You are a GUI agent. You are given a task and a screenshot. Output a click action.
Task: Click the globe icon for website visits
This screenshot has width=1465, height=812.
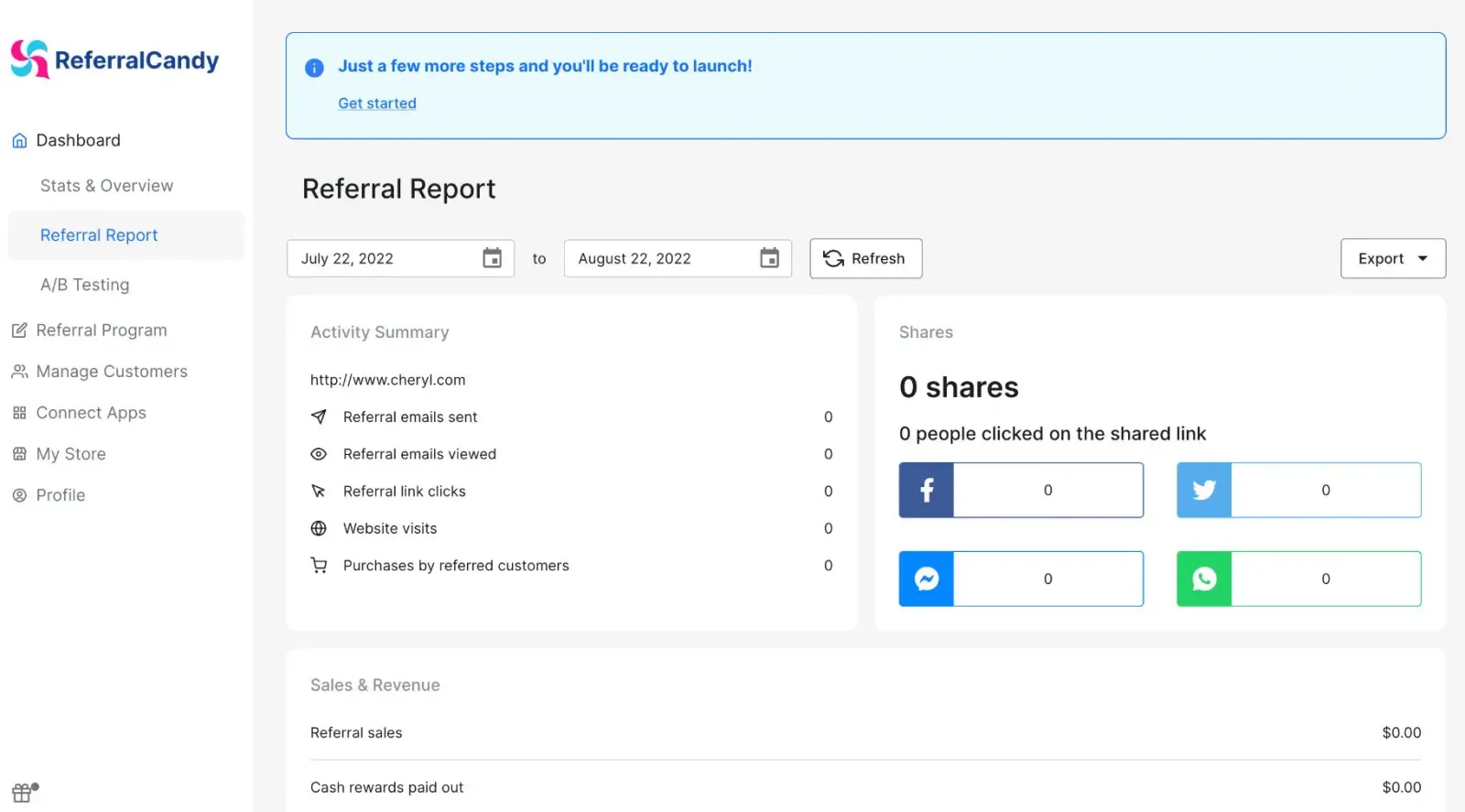(x=319, y=528)
